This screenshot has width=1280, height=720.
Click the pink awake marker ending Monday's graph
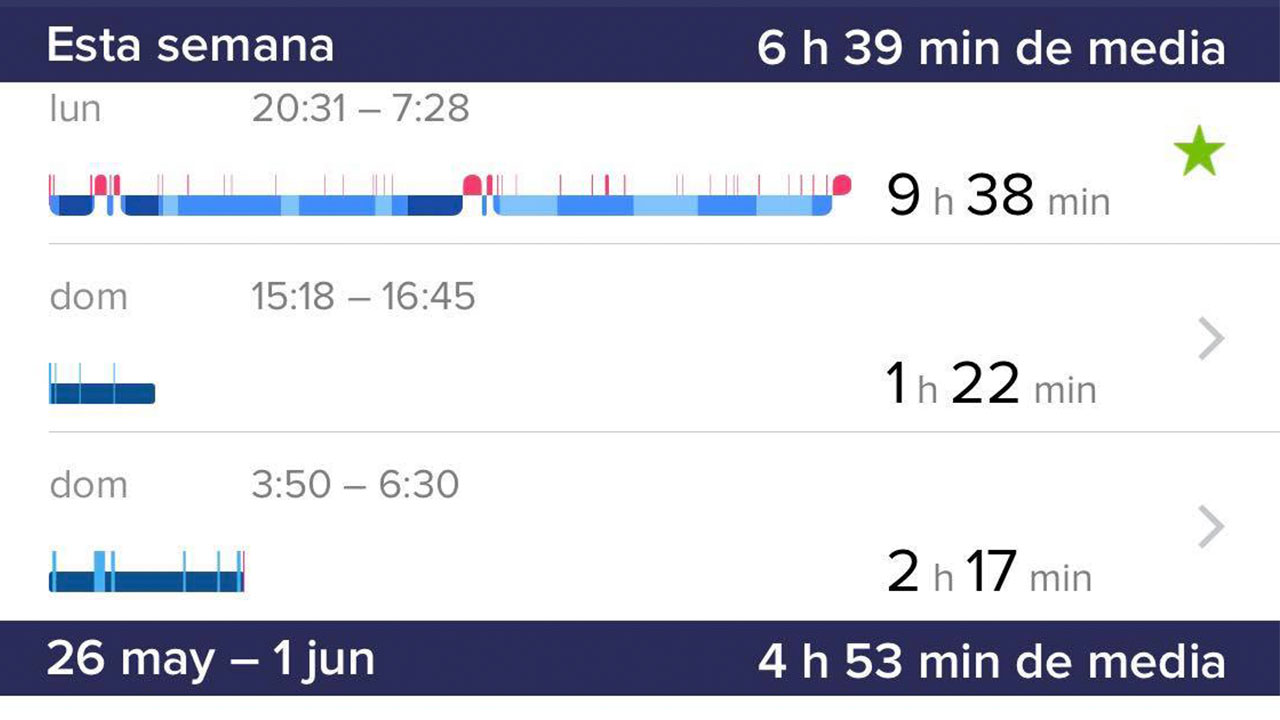[842, 184]
